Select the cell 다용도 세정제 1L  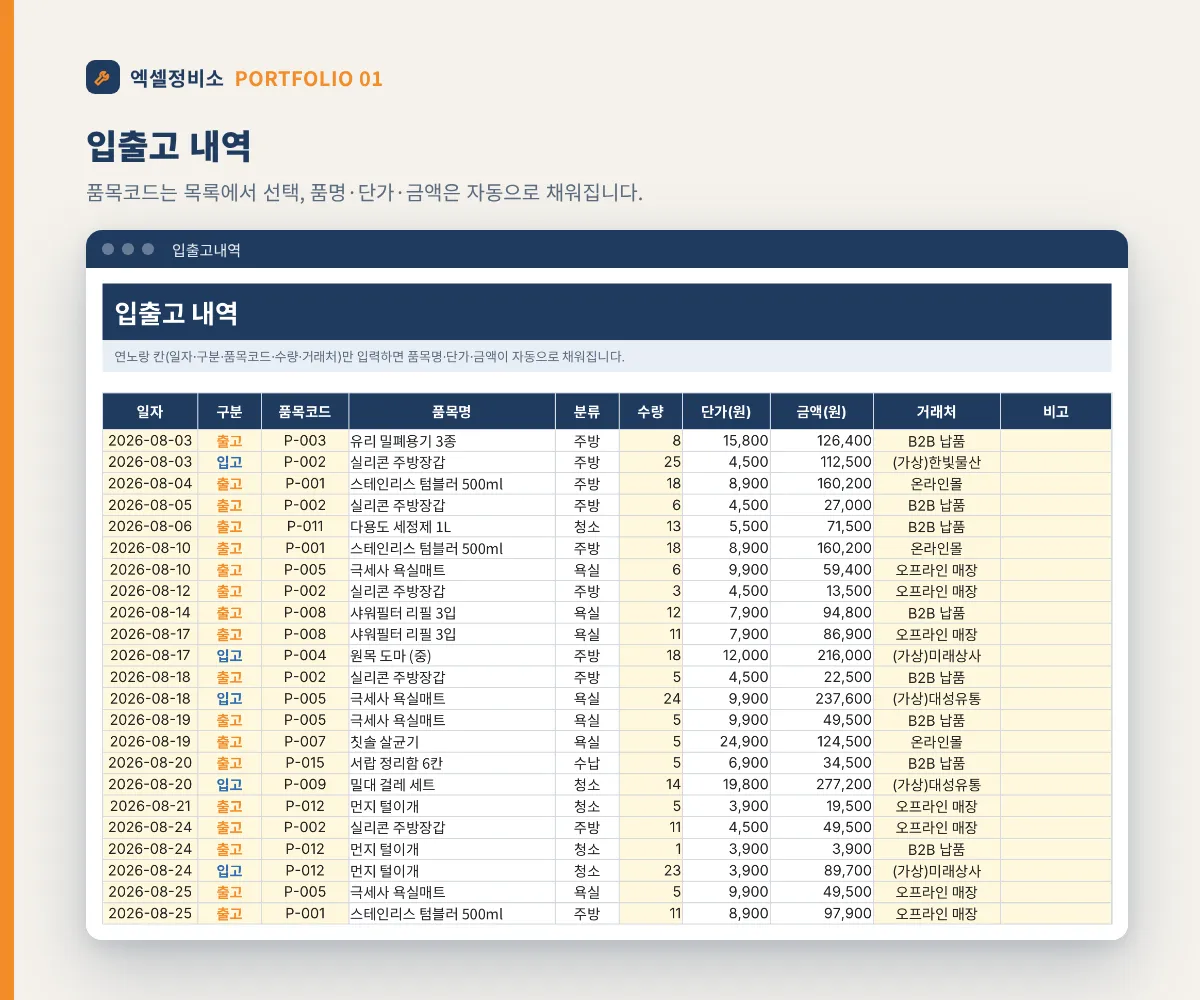[452, 526]
